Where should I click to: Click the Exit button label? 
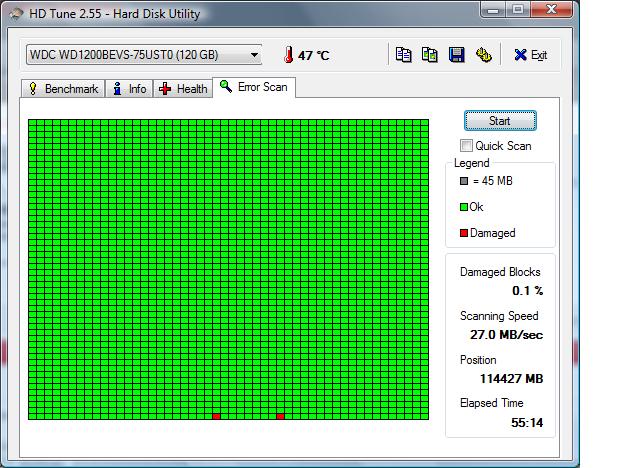[539, 55]
